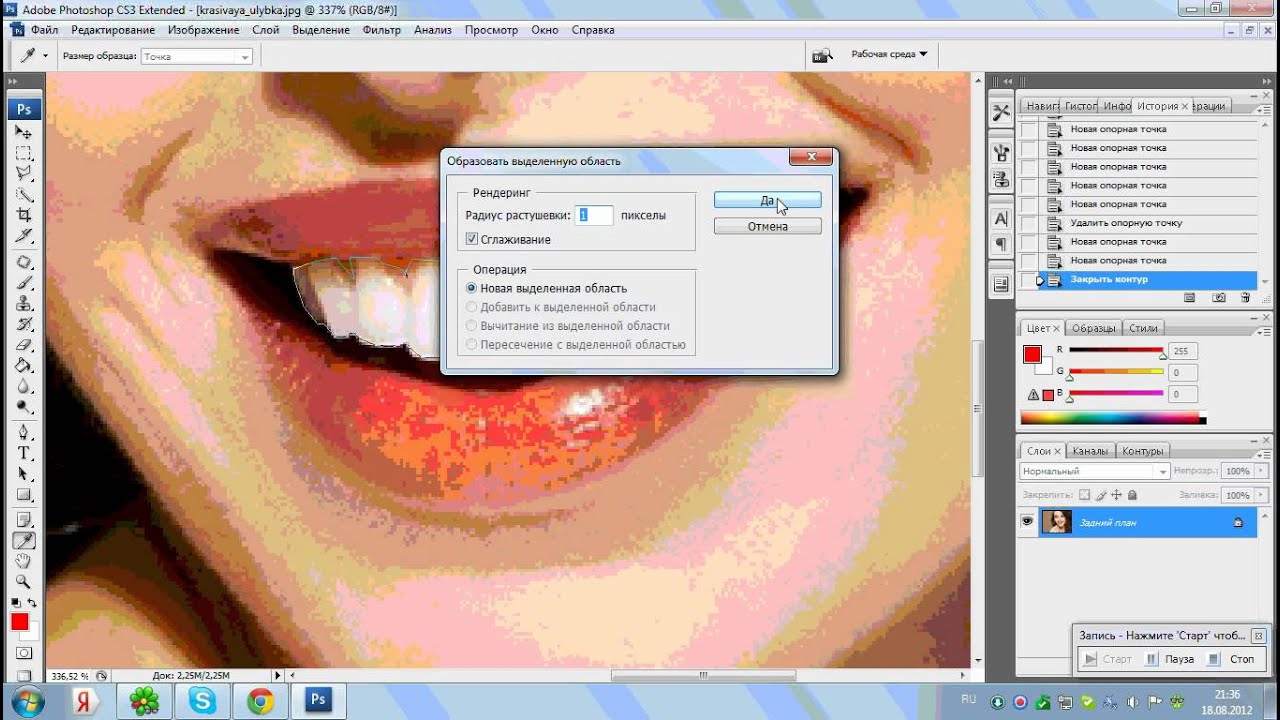Click foreground color swatch in toolbox
Screen dimensions: 1280x720
pos(19,622)
